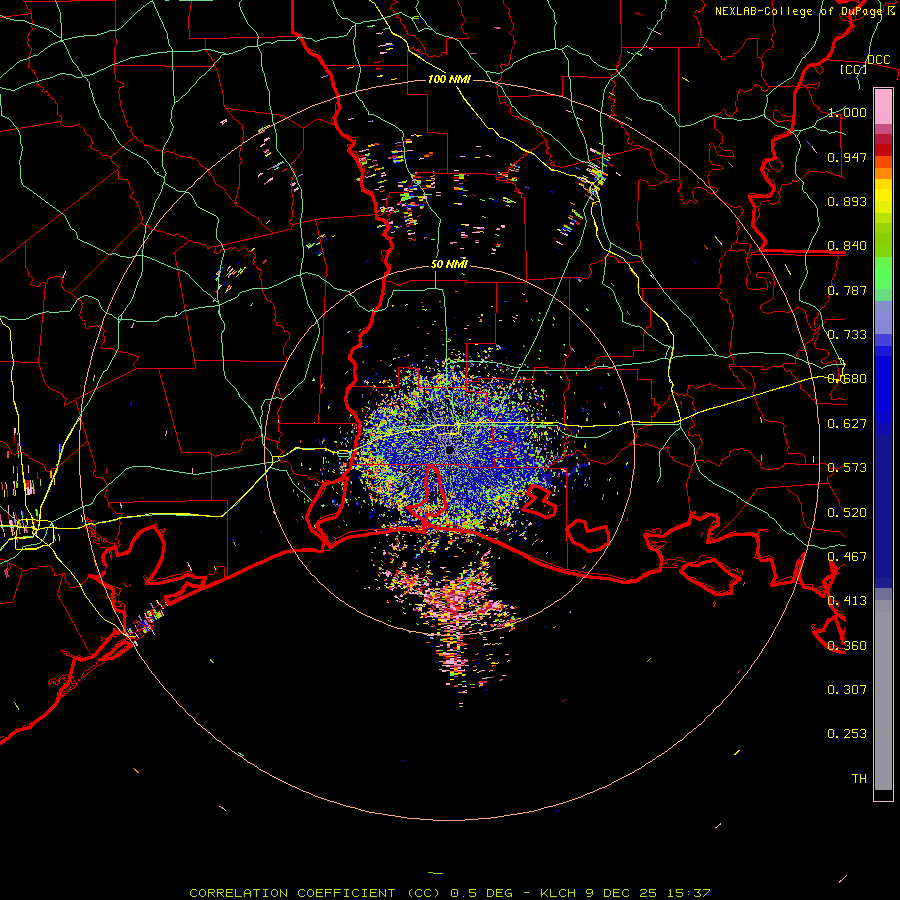Click the [CC] label above the color scale

pos(853,69)
